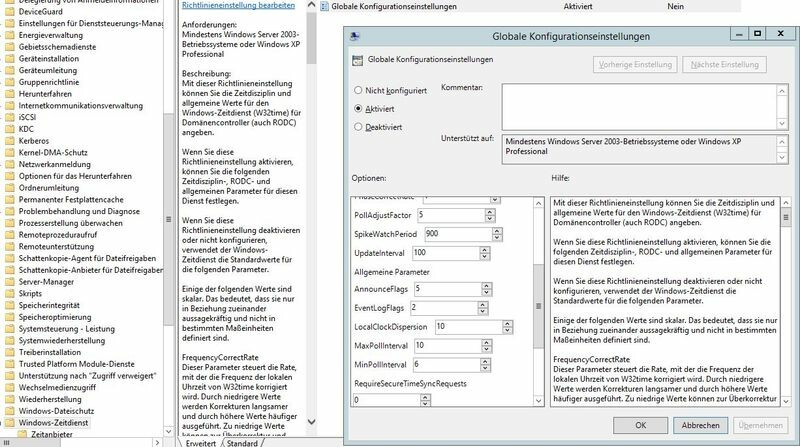Image resolution: width=800 pixels, height=447 pixels.
Task: Select the Windows-Zeitdienst folder icon
Action: (9, 423)
